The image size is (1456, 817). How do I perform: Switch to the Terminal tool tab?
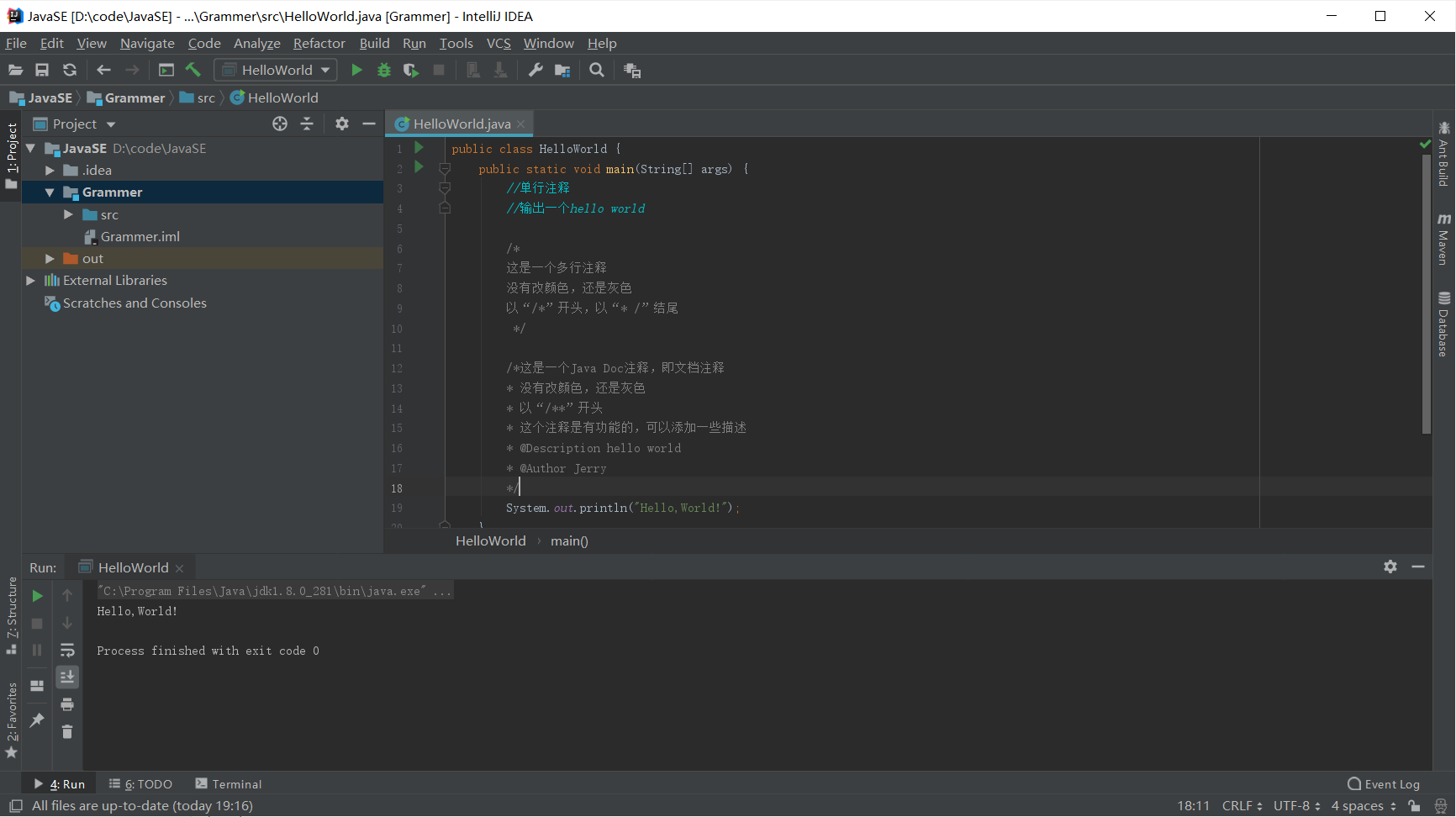click(x=229, y=783)
